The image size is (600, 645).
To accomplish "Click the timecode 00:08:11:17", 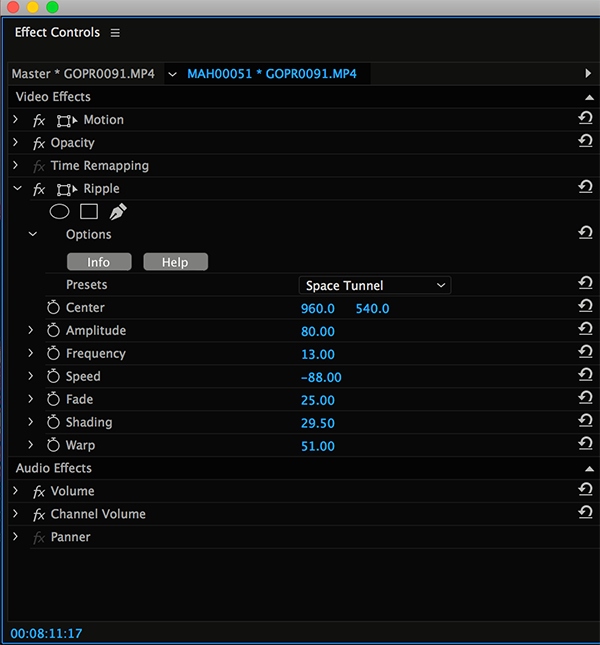I will (x=46, y=633).
